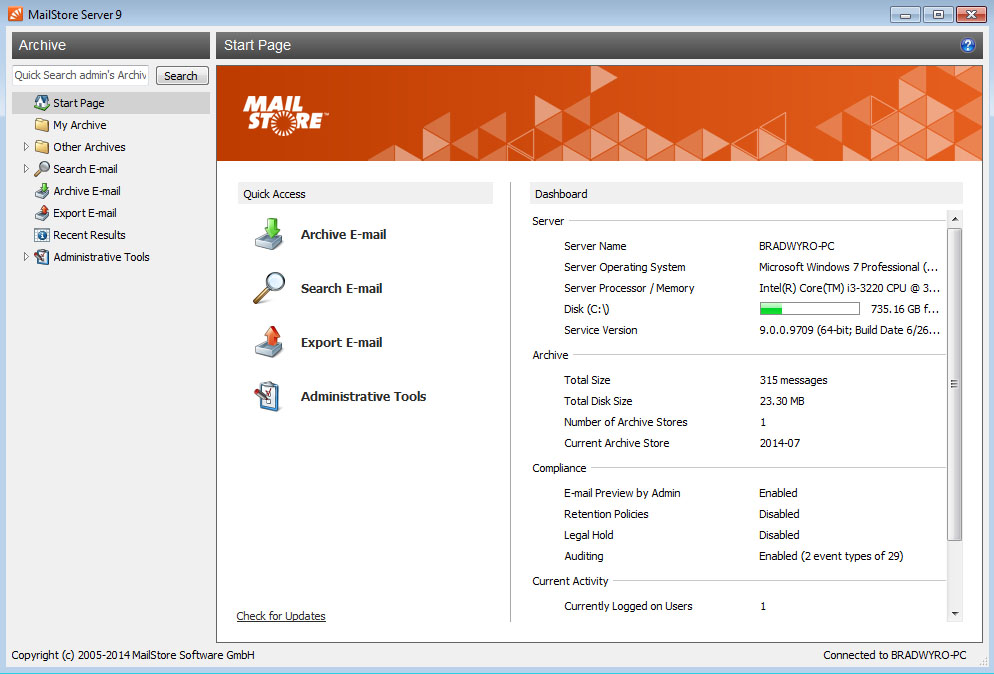Image resolution: width=994 pixels, height=674 pixels.
Task: Select Export E-mail in the sidebar
Action: (84, 213)
